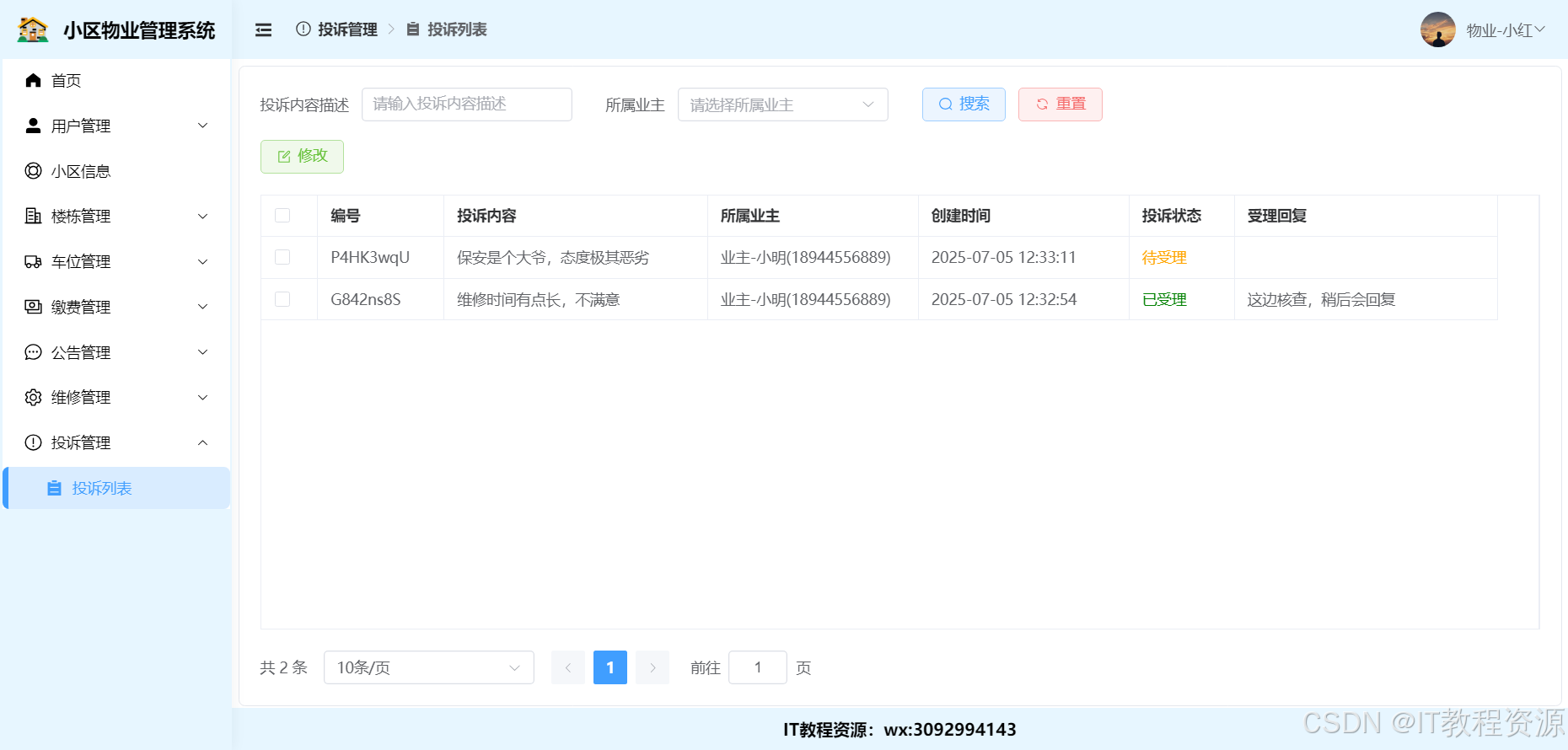Click the breadcrumb 投诉管理 circle icon
Viewport: 1568px width, 750px height.
(303, 29)
